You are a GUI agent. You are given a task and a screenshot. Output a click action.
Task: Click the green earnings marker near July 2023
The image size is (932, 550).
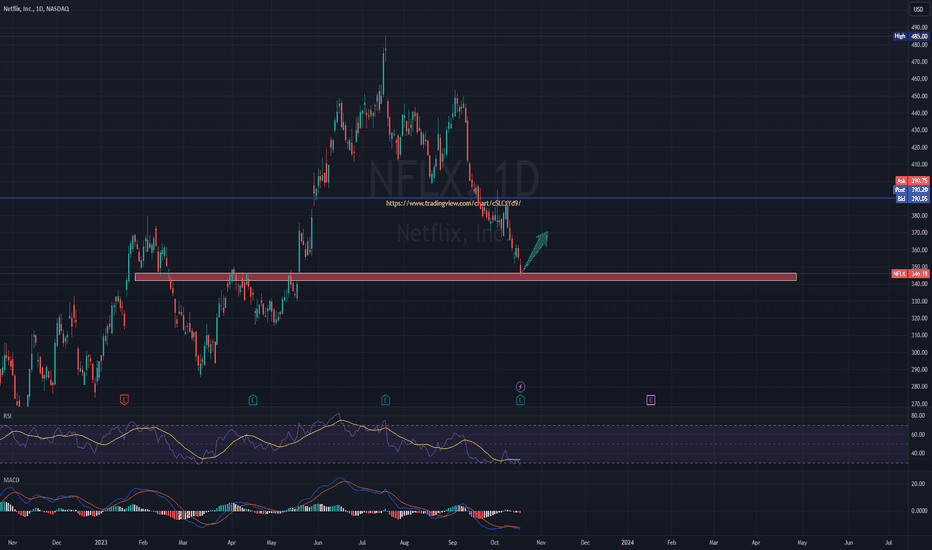[385, 400]
